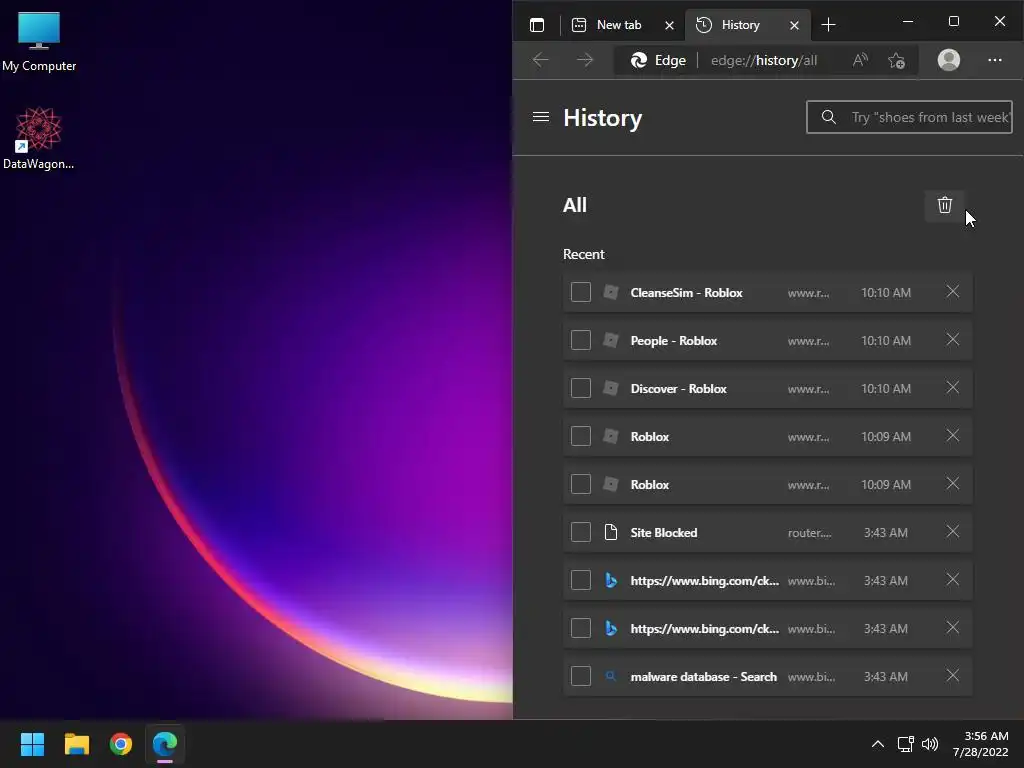The width and height of the screenshot is (1024, 768).
Task: Select checkbox of first Roblox 10:09 AM entry
Action: [581, 436]
